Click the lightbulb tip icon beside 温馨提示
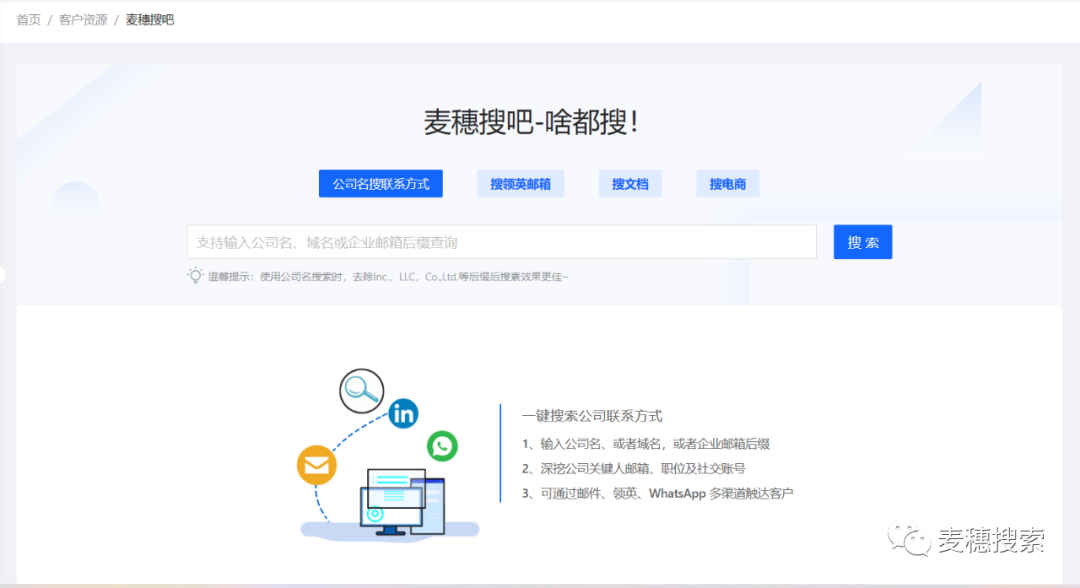The height and width of the screenshot is (588, 1080). (x=196, y=278)
